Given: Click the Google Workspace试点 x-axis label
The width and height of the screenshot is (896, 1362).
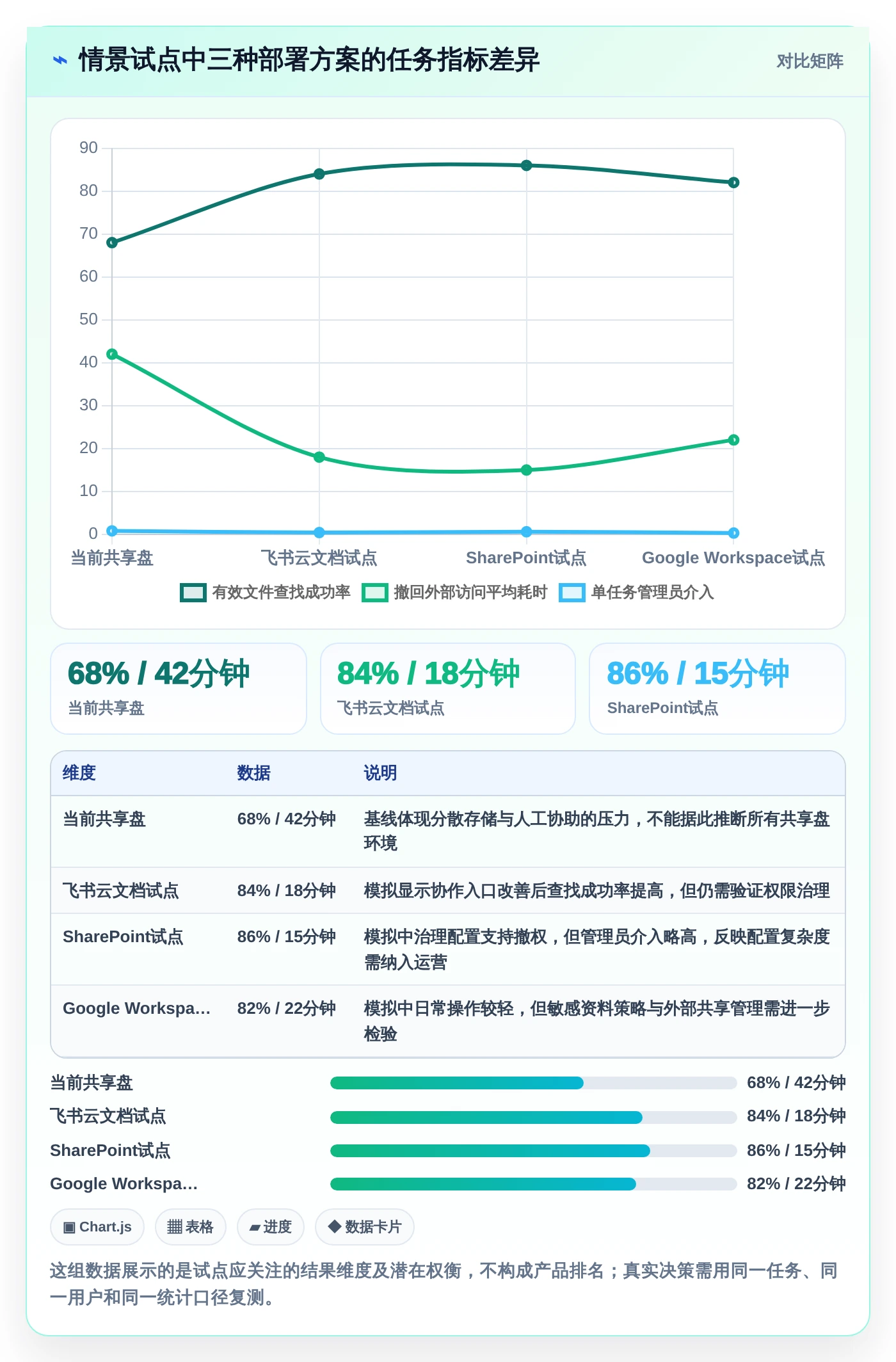Looking at the screenshot, I should point(733,558).
